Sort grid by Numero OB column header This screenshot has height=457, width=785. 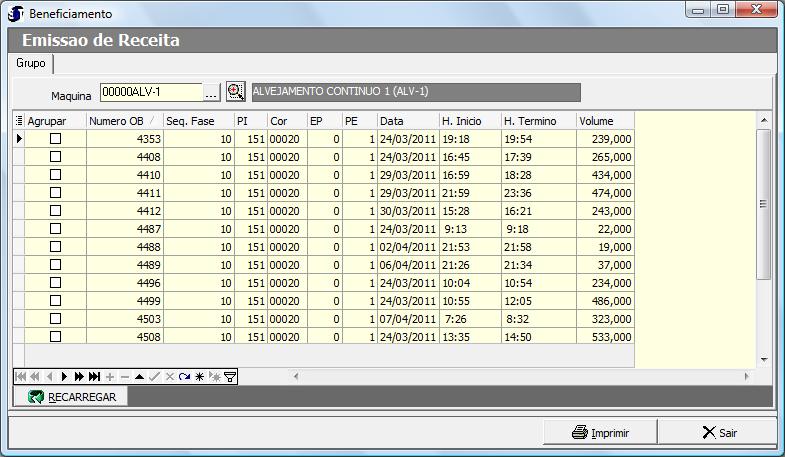124,121
